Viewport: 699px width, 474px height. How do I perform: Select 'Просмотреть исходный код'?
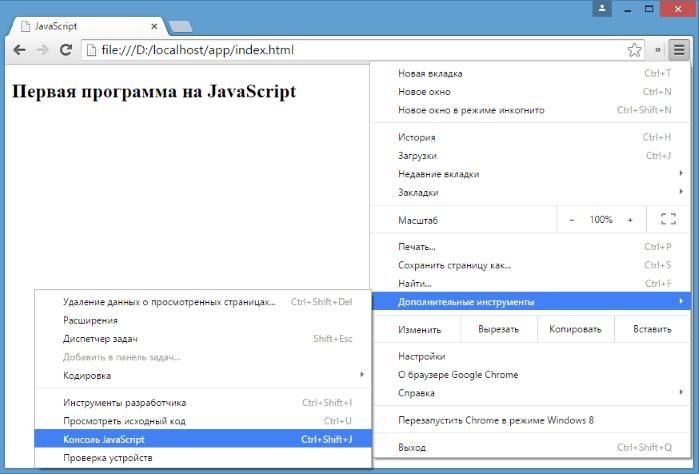point(203,421)
